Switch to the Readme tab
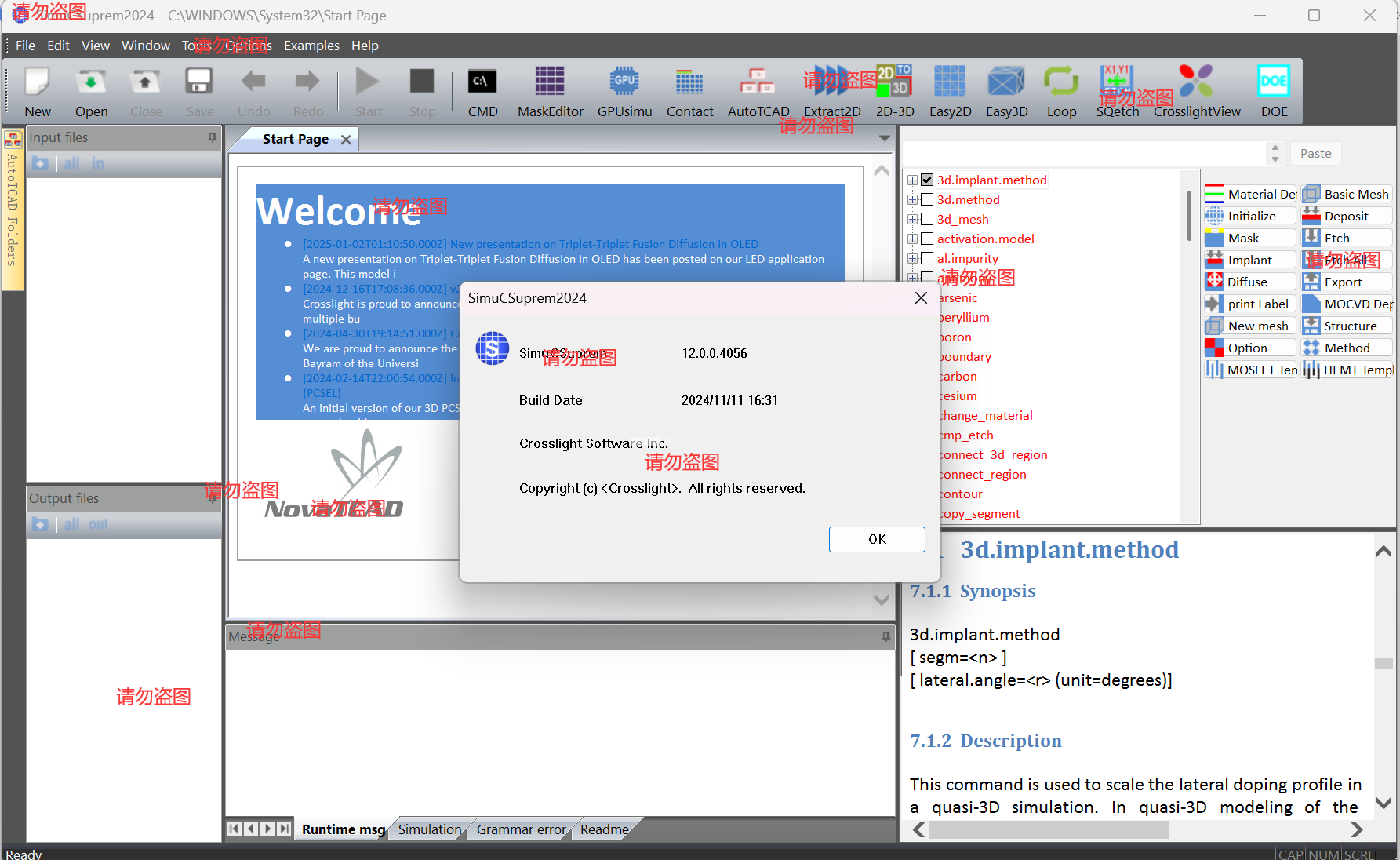The height and width of the screenshot is (860, 1400). [604, 829]
